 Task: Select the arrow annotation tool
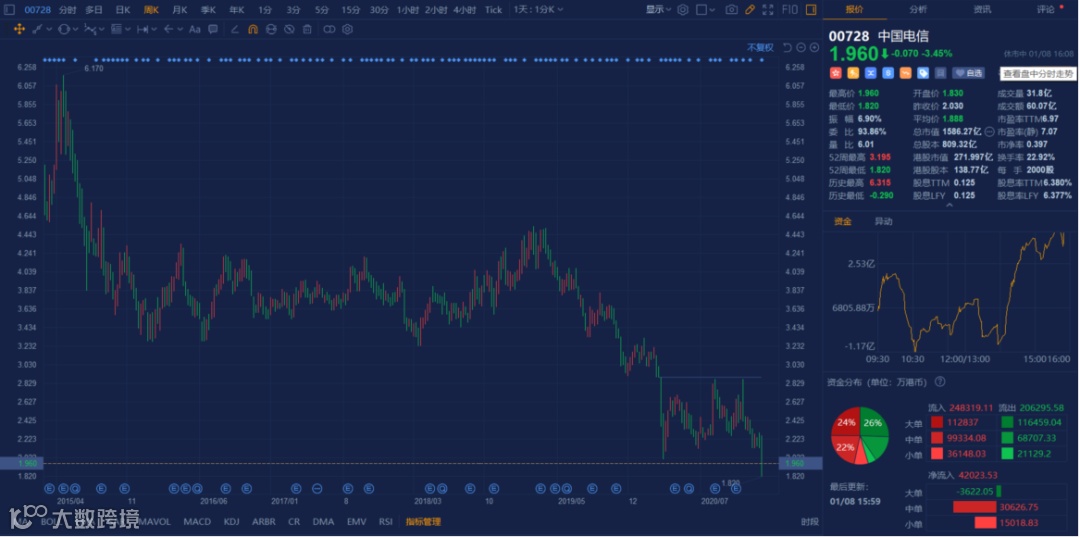click(x=169, y=30)
